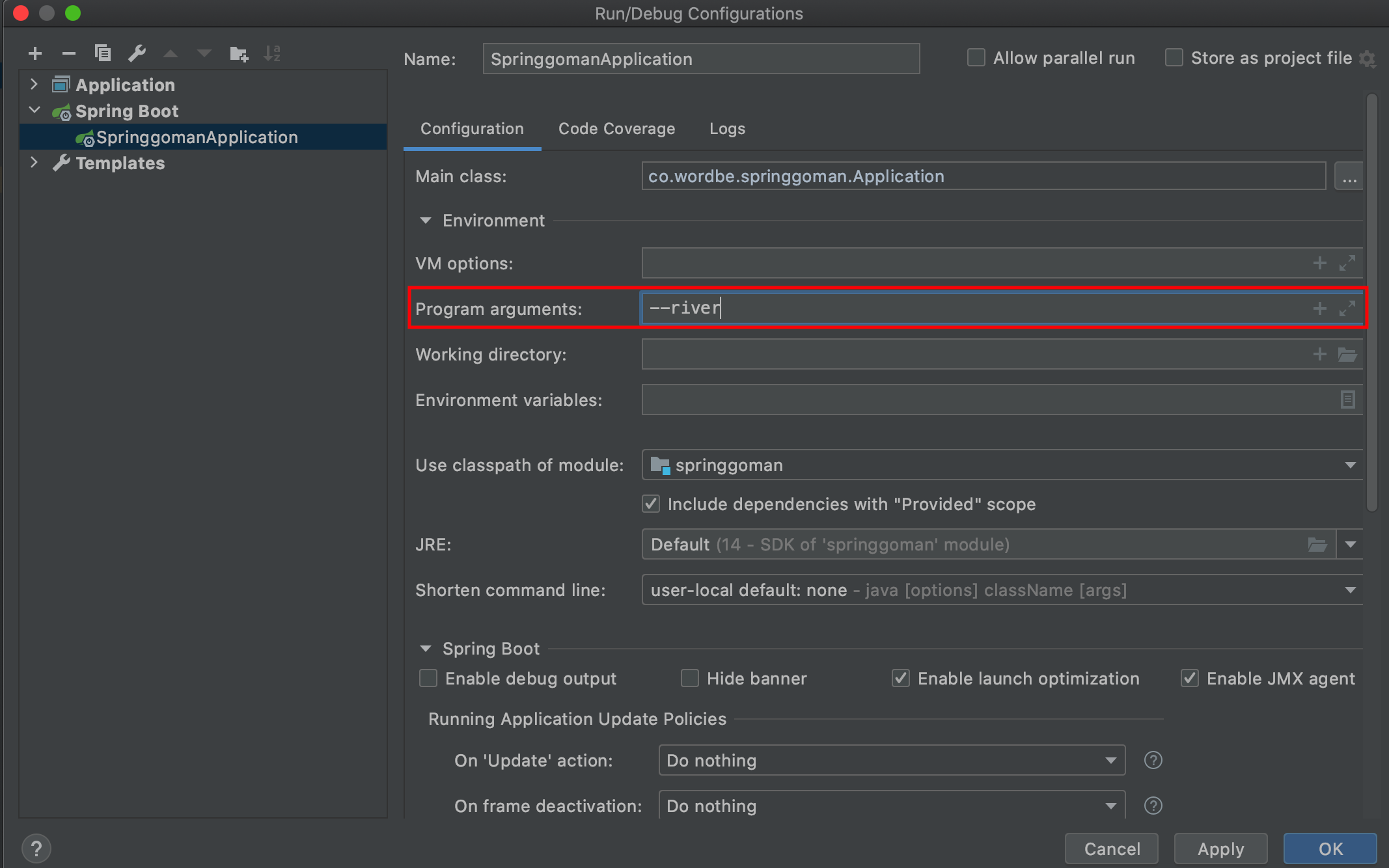Expand the Templates tree node
The height and width of the screenshot is (868, 1389).
34,163
